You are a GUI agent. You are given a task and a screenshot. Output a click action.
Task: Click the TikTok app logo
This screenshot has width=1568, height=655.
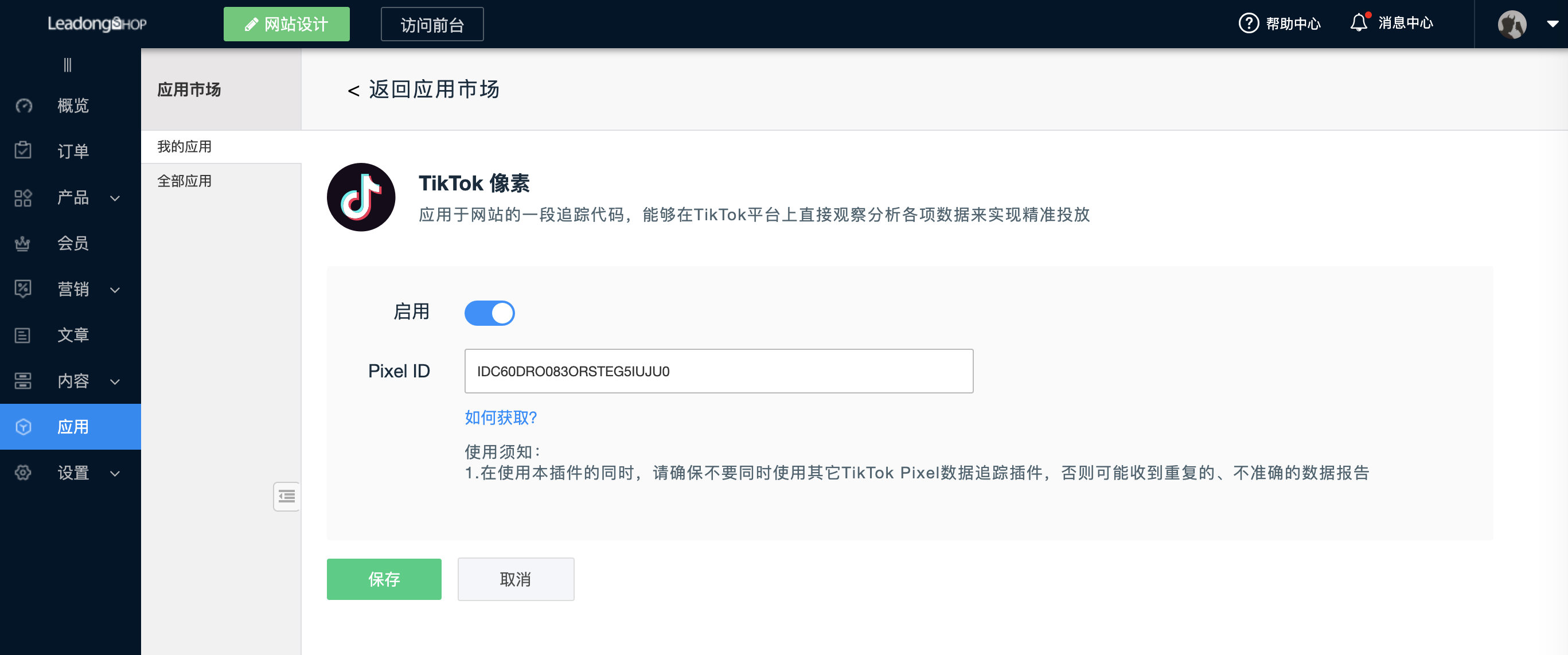pos(361,197)
